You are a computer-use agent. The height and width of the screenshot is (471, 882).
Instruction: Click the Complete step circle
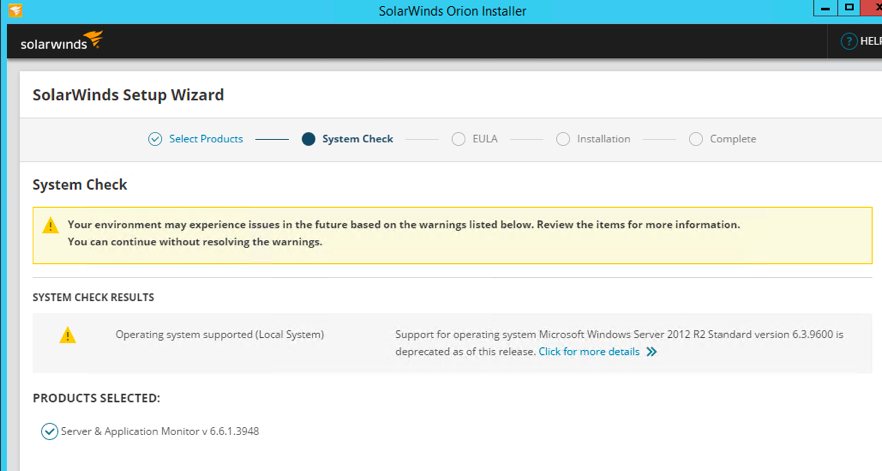tap(696, 139)
